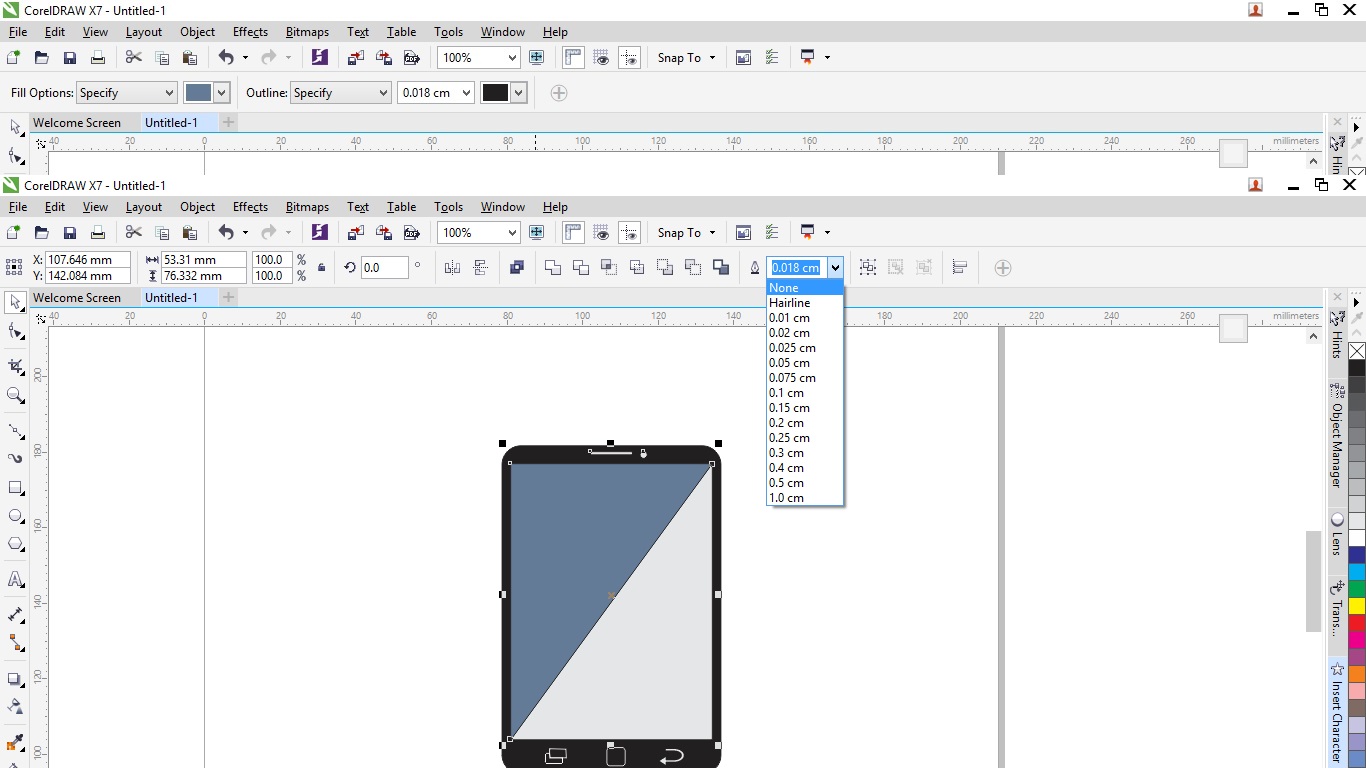Viewport: 1366px width, 768px height.
Task: Switch to the Welcome Screen tab
Action: [x=78, y=297]
